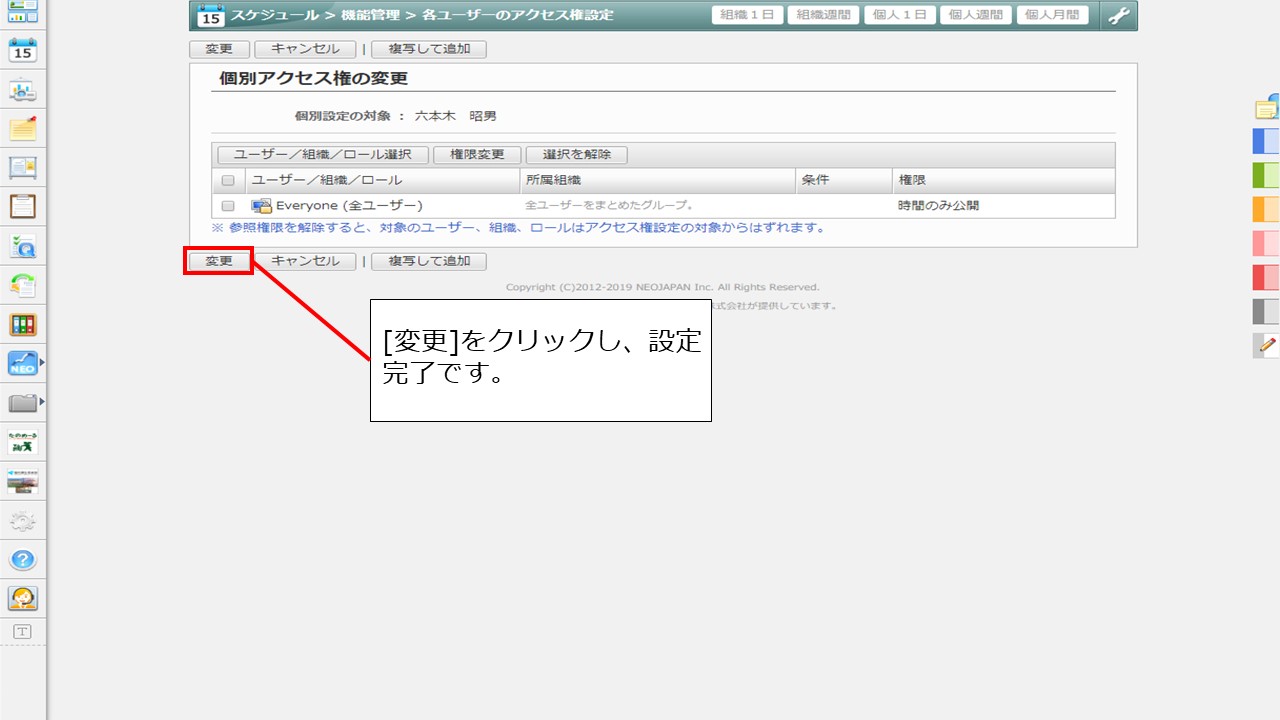Image resolution: width=1280 pixels, height=720 pixels.
Task: Switch to 組織週間 view tab
Action: pyautogui.click(x=823, y=15)
